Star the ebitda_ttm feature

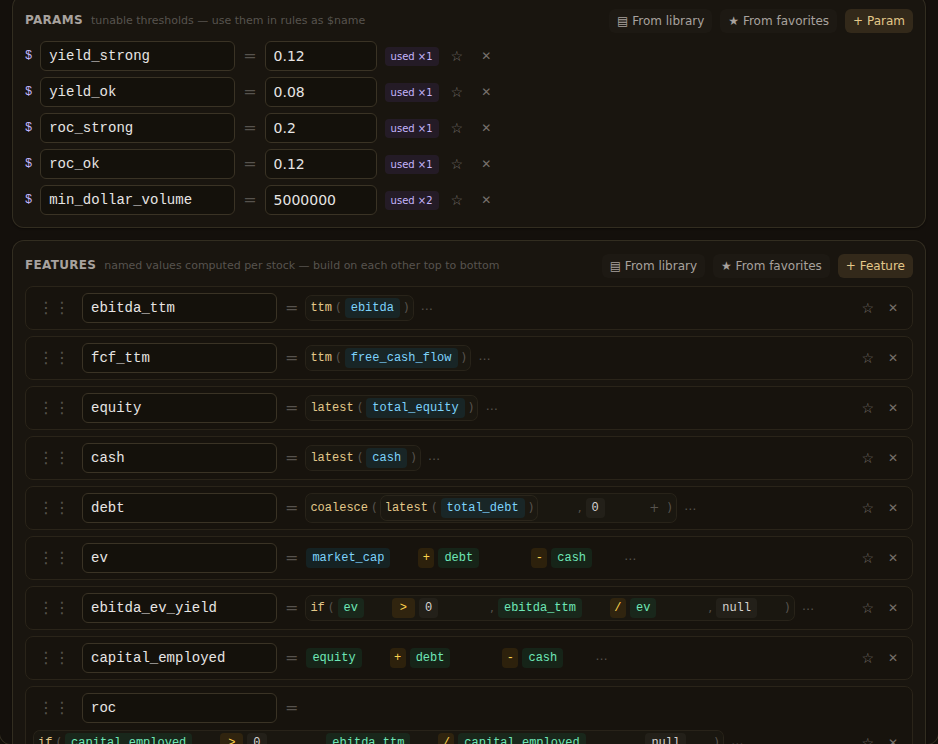867,308
